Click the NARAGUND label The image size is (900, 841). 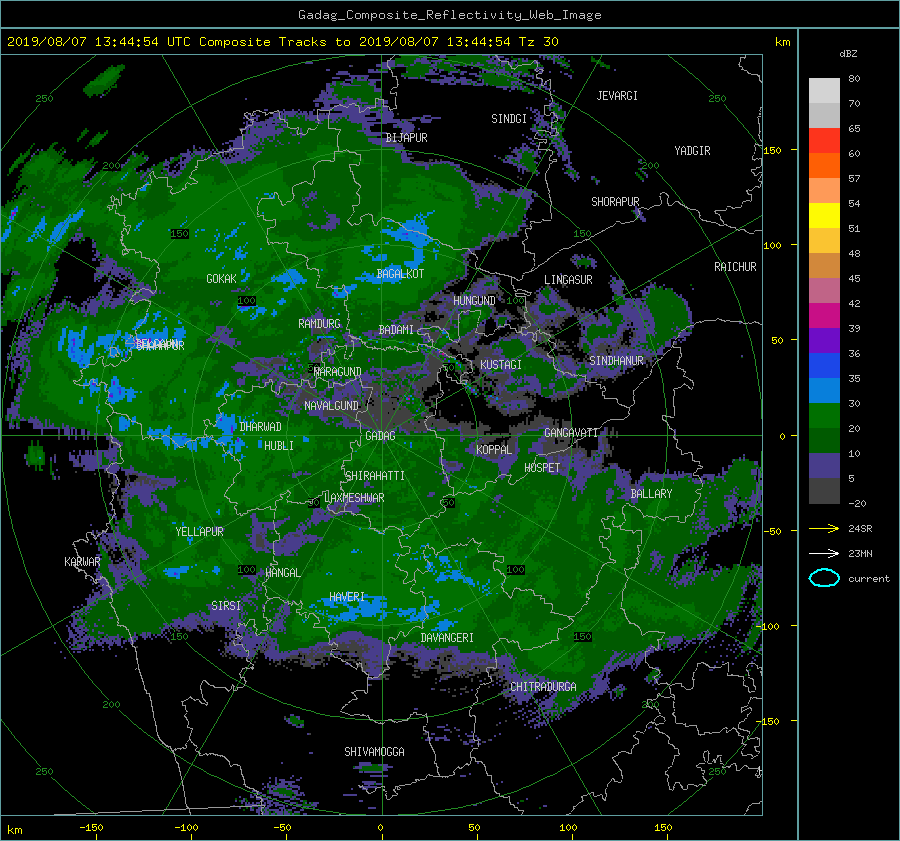click(338, 372)
